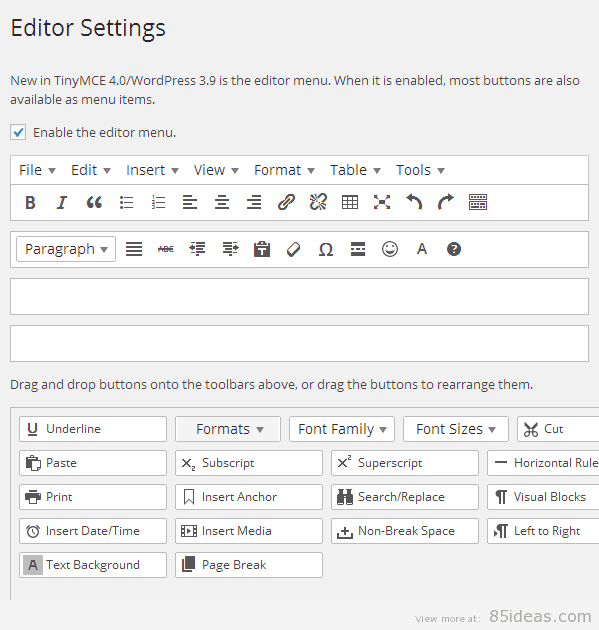Open the Formats dropdown button
The height and width of the screenshot is (630, 599).
[228, 429]
